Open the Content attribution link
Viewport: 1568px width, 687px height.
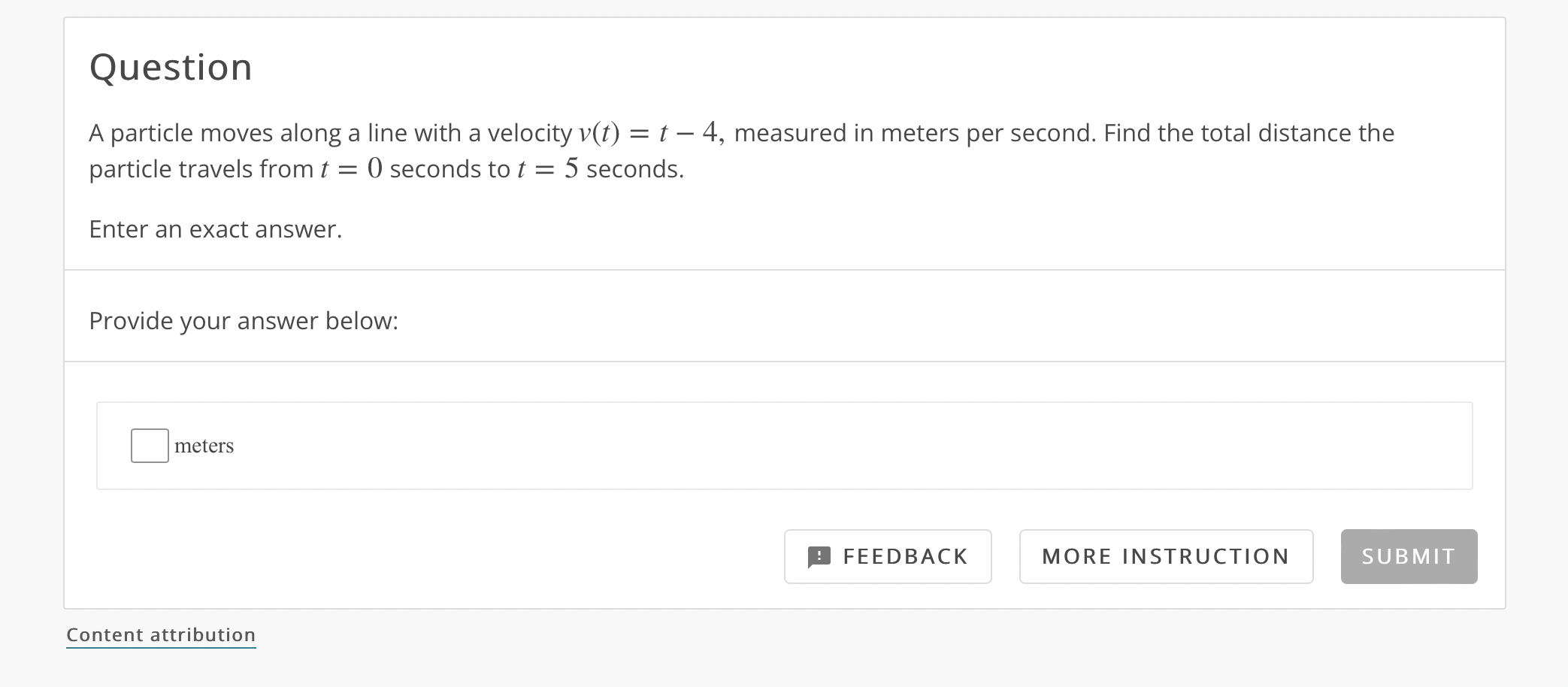click(161, 635)
